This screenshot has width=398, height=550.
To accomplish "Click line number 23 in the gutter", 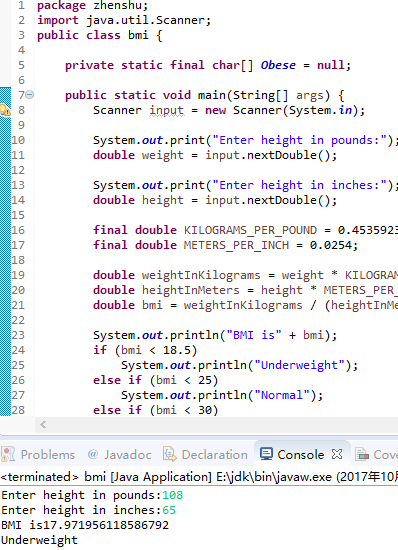I will pos(18,335).
